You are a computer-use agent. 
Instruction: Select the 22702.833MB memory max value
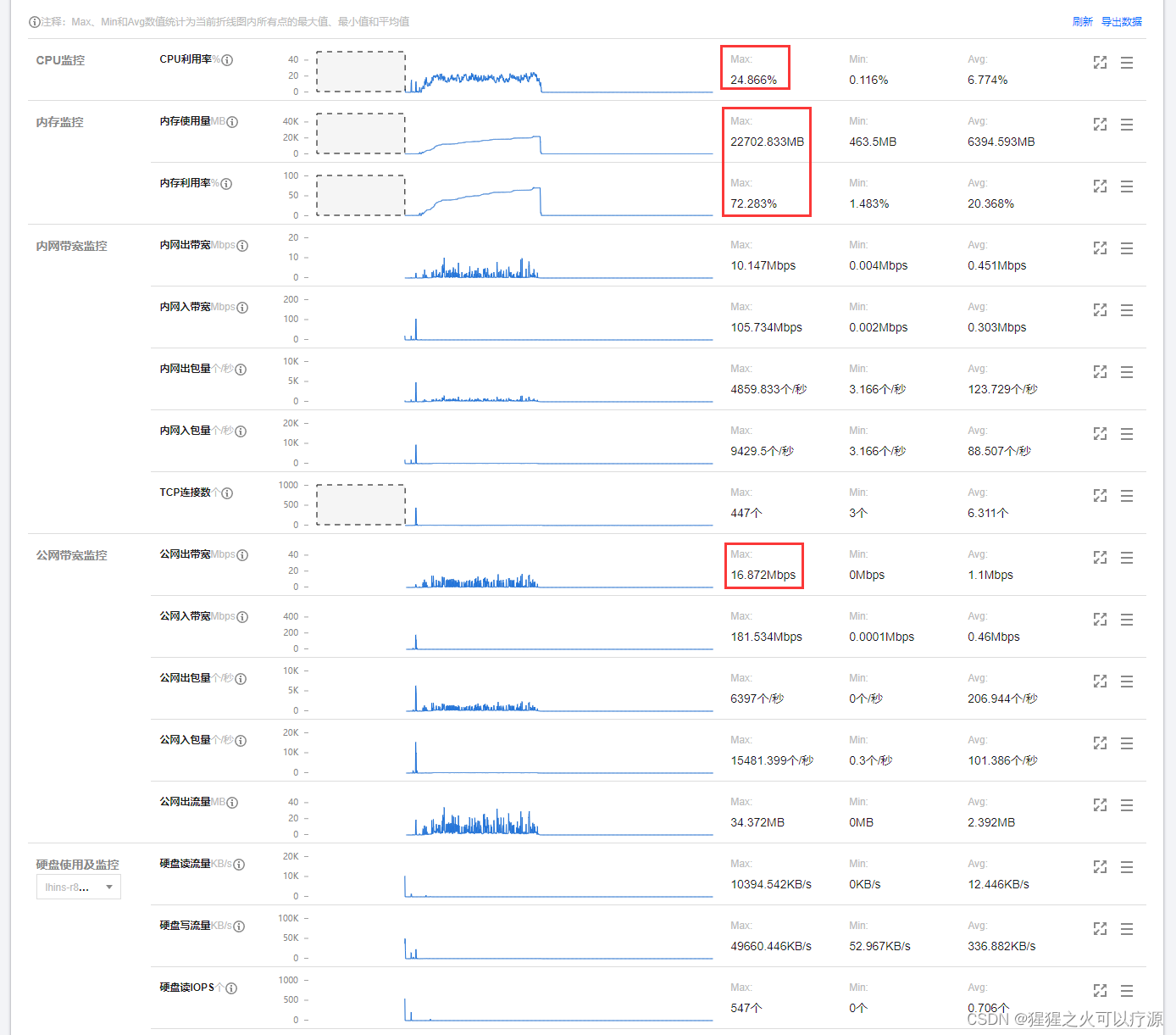767,142
